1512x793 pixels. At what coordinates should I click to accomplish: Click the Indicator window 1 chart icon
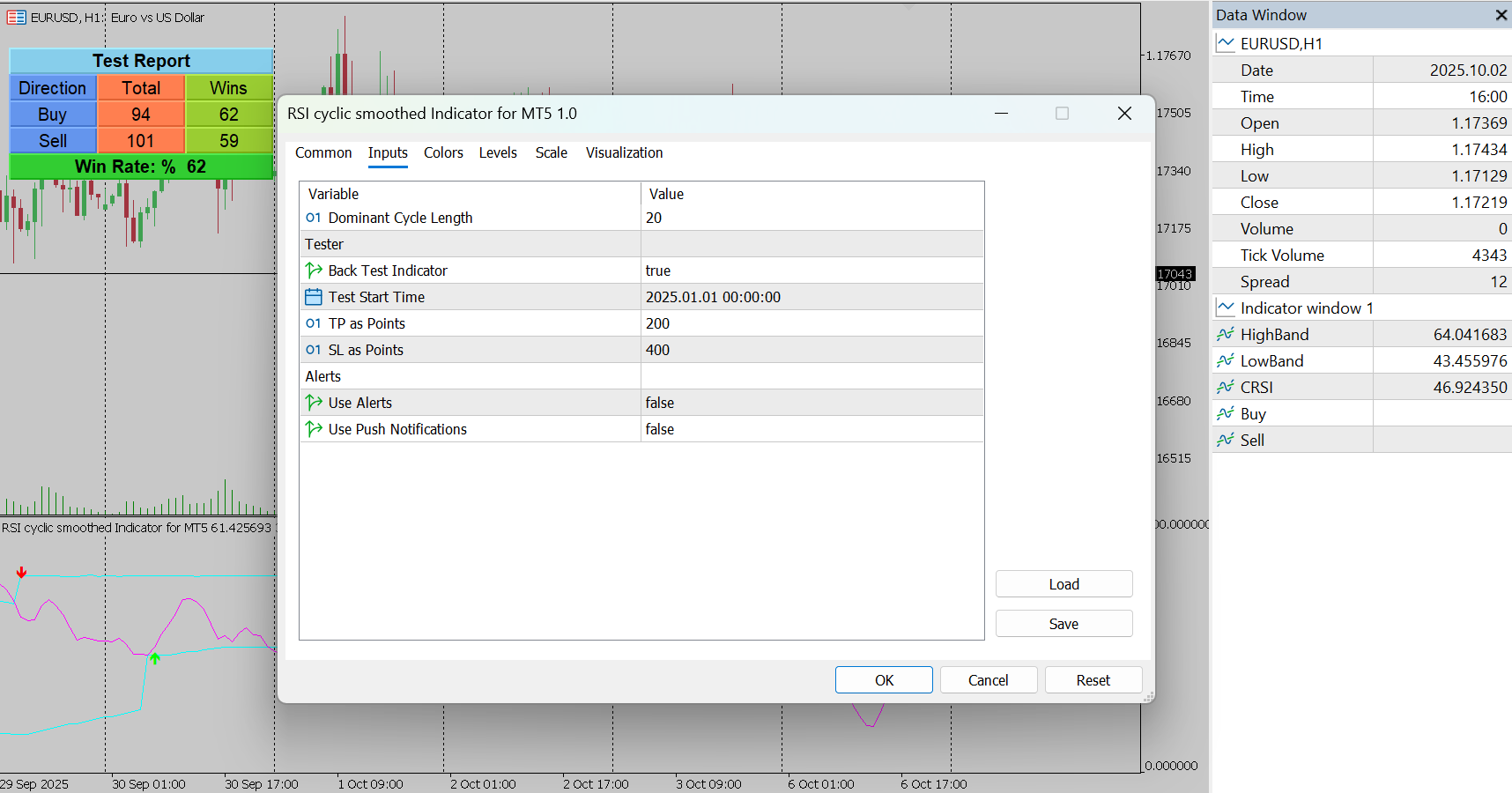pos(1225,308)
